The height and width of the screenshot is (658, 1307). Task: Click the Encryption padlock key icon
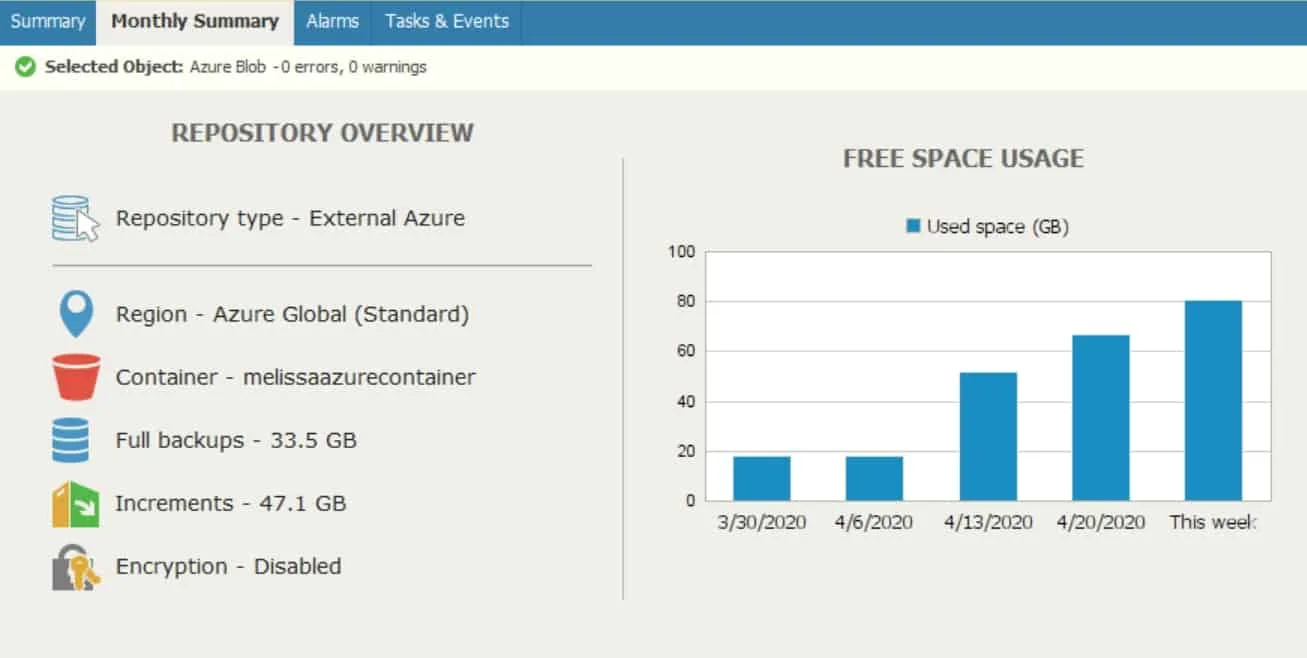(76, 567)
